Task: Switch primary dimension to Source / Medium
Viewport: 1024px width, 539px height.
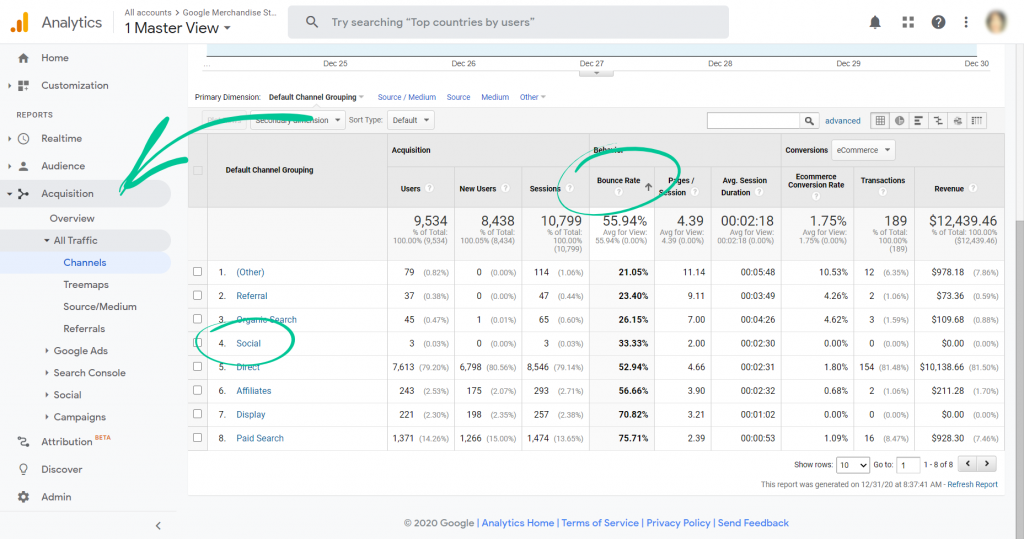Action: tap(407, 97)
